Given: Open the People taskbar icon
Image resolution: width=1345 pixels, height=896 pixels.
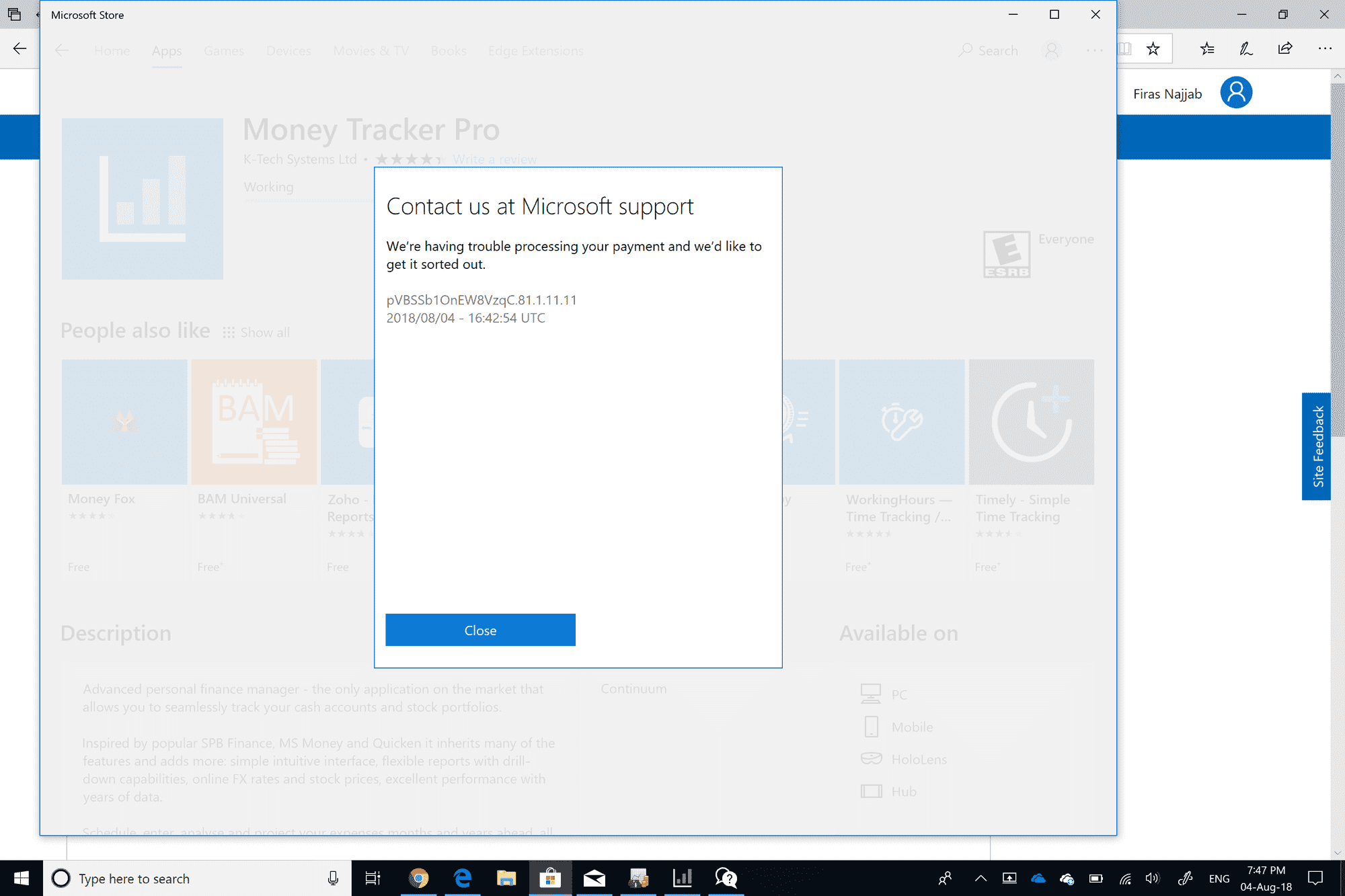Looking at the screenshot, I should 946,878.
